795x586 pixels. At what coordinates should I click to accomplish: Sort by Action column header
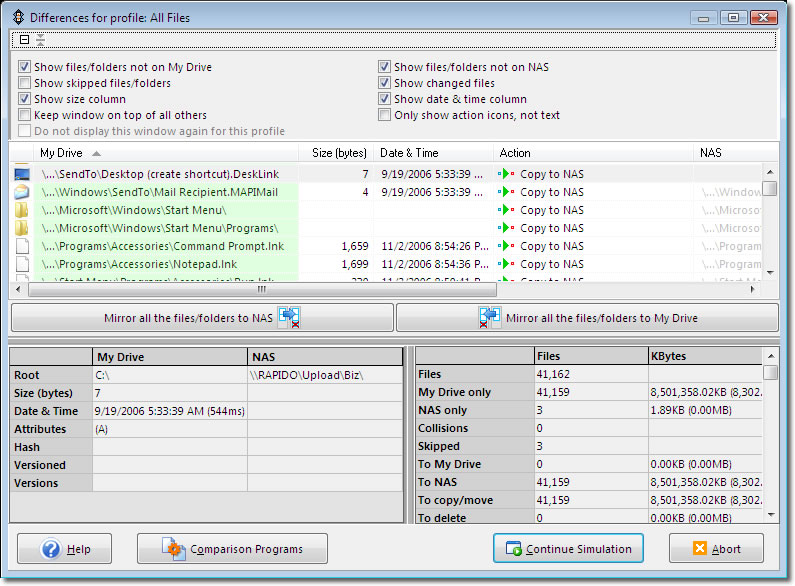pos(593,153)
